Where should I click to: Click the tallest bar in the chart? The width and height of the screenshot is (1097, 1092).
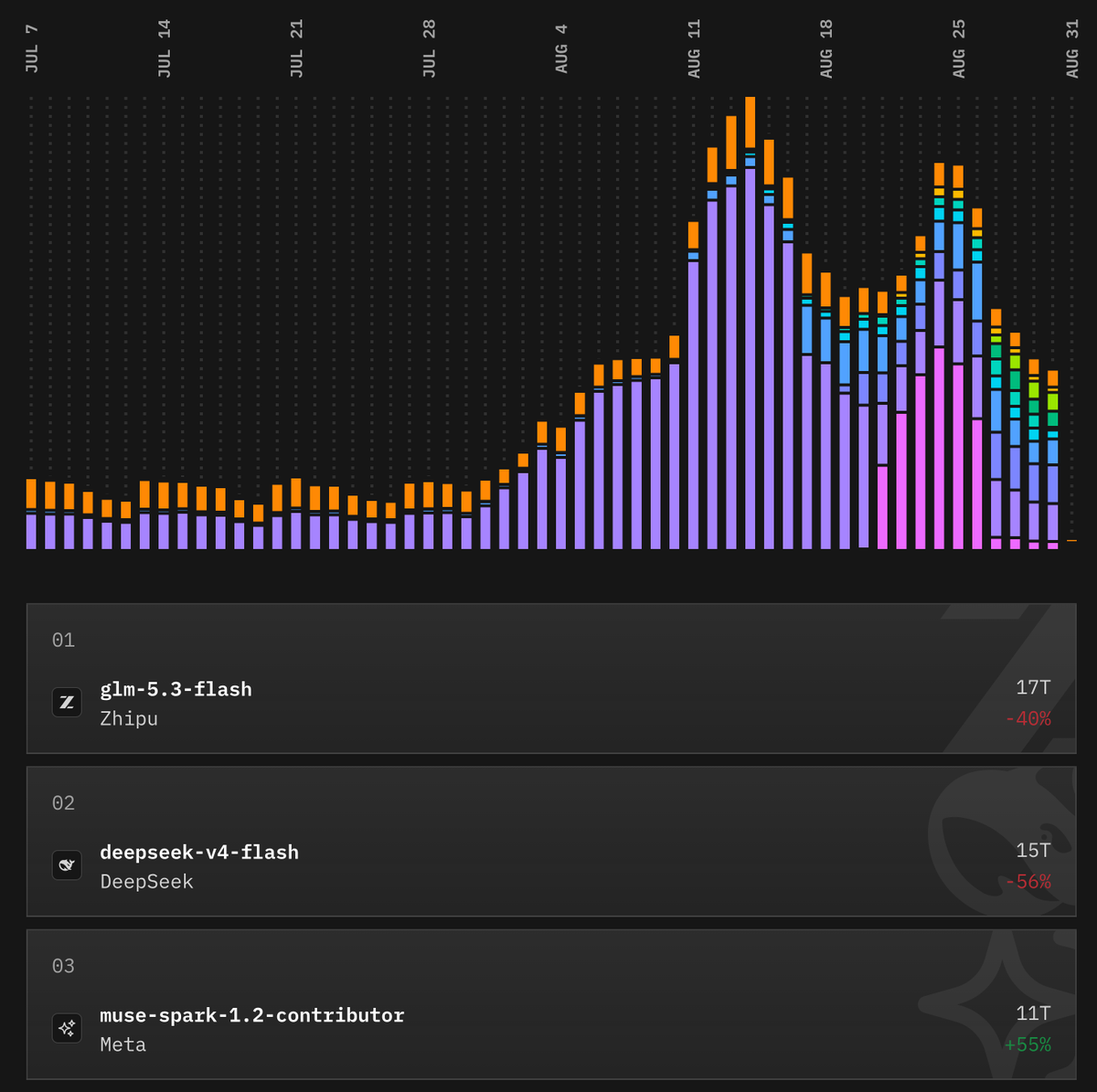coord(751,323)
